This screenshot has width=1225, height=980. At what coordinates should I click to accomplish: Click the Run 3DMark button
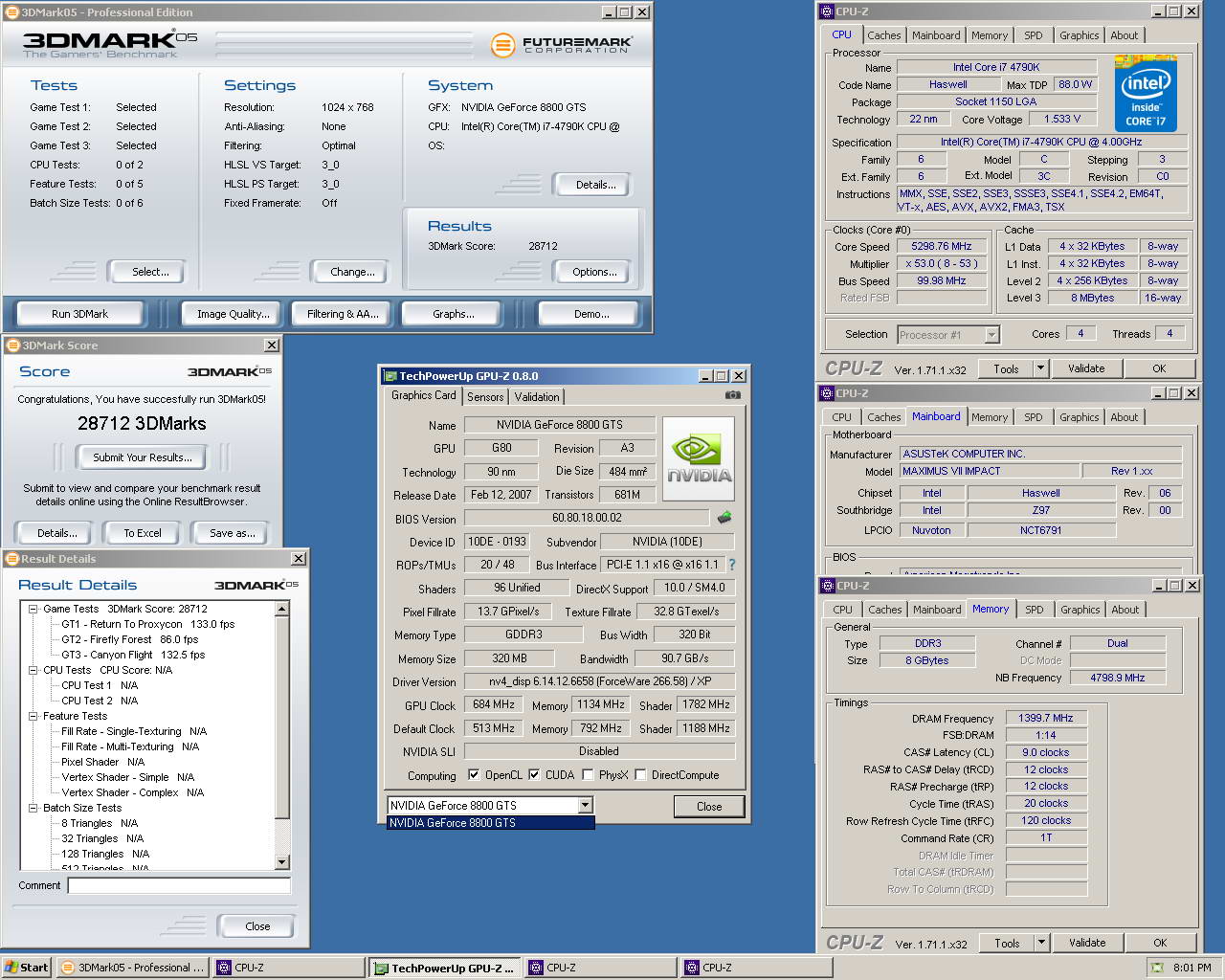point(80,314)
